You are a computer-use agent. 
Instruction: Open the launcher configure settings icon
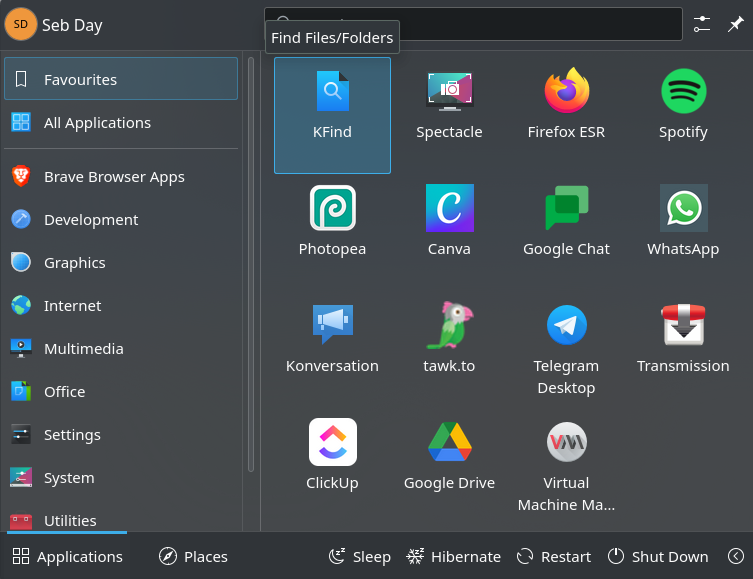pyautogui.click(x=702, y=25)
